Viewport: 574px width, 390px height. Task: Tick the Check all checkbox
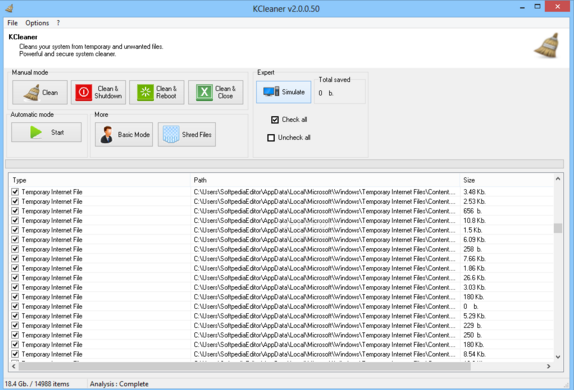point(275,120)
